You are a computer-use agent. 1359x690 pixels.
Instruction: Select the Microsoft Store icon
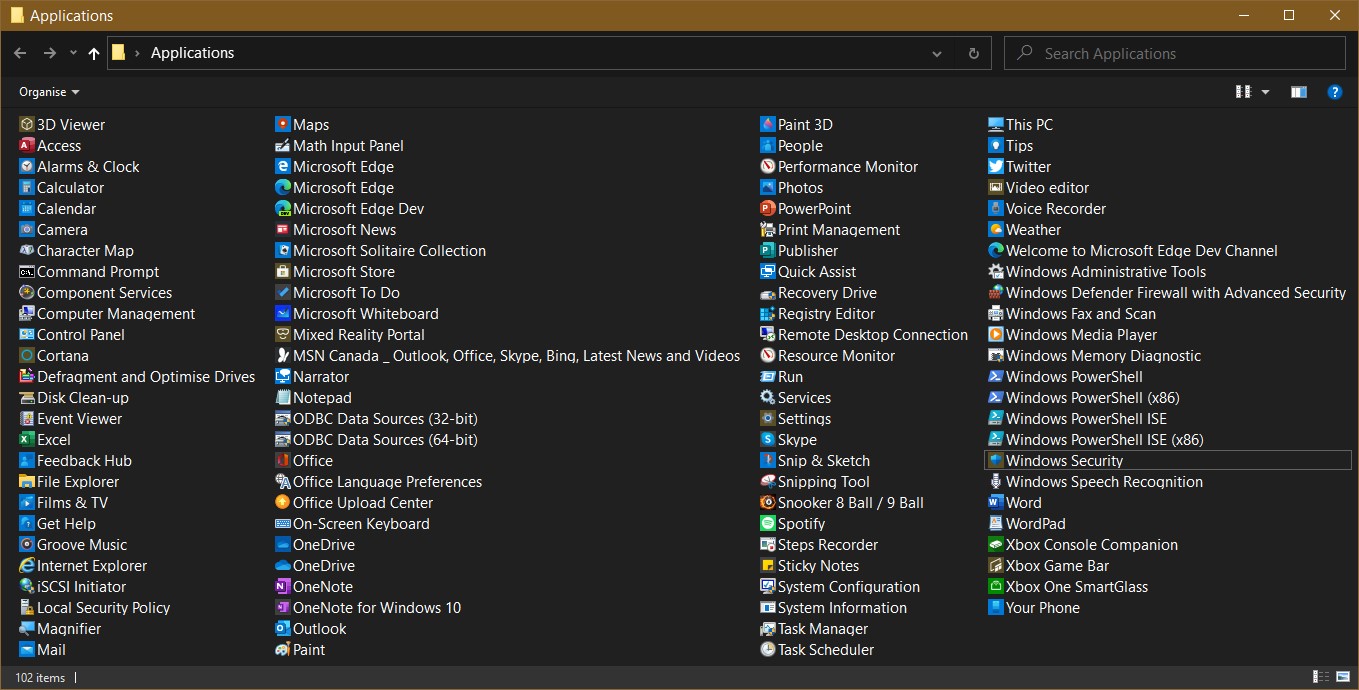pyautogui.click(x=283, y=272)
